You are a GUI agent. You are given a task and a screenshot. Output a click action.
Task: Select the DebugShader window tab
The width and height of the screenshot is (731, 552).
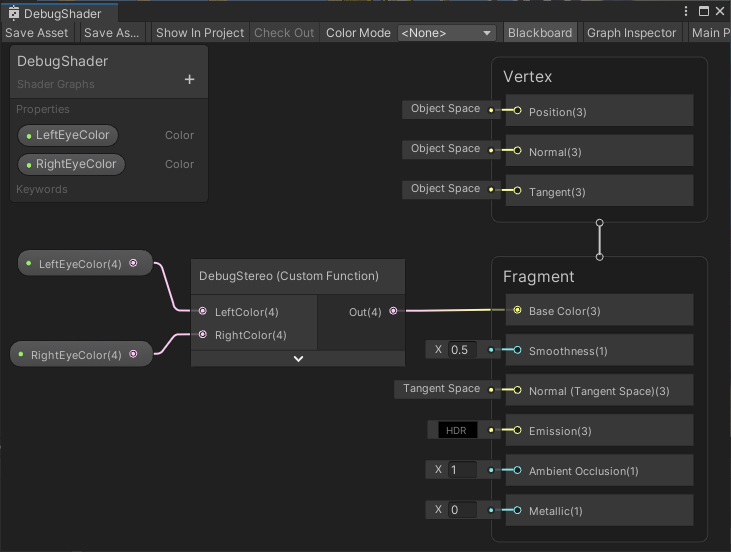(x=62, y=14)
